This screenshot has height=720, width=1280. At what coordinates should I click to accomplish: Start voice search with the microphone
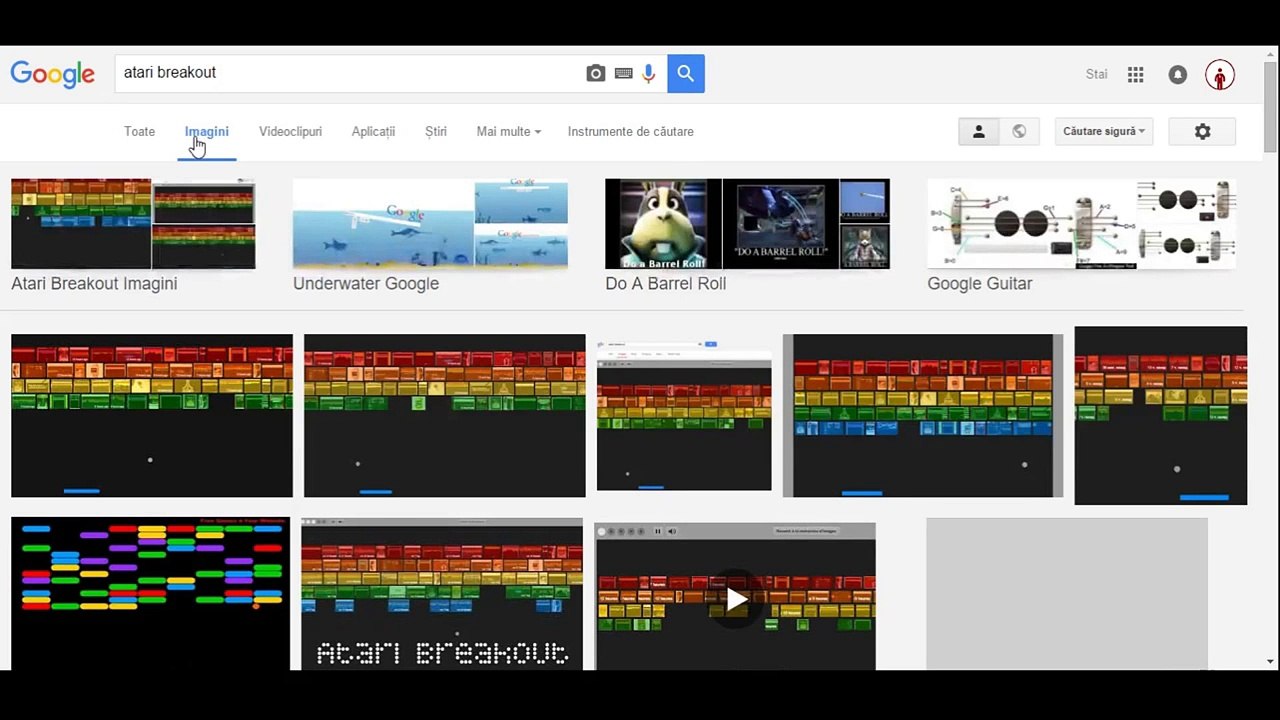(x=649, y=73)
